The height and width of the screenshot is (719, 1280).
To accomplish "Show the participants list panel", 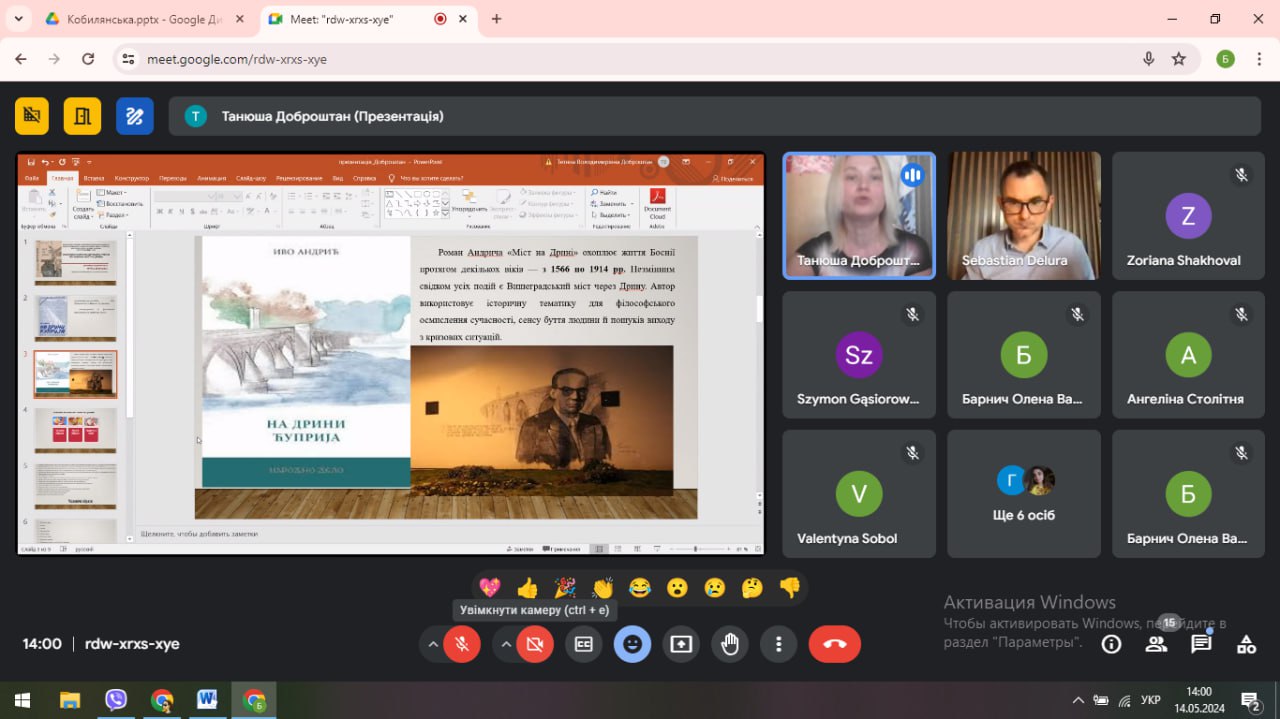I will point(1156,644).
